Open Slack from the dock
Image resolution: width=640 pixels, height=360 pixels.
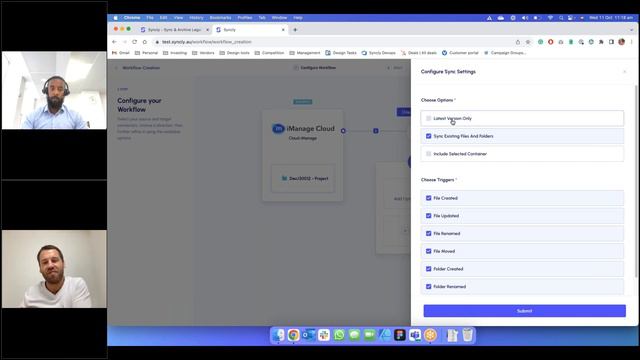pos(324,335)
